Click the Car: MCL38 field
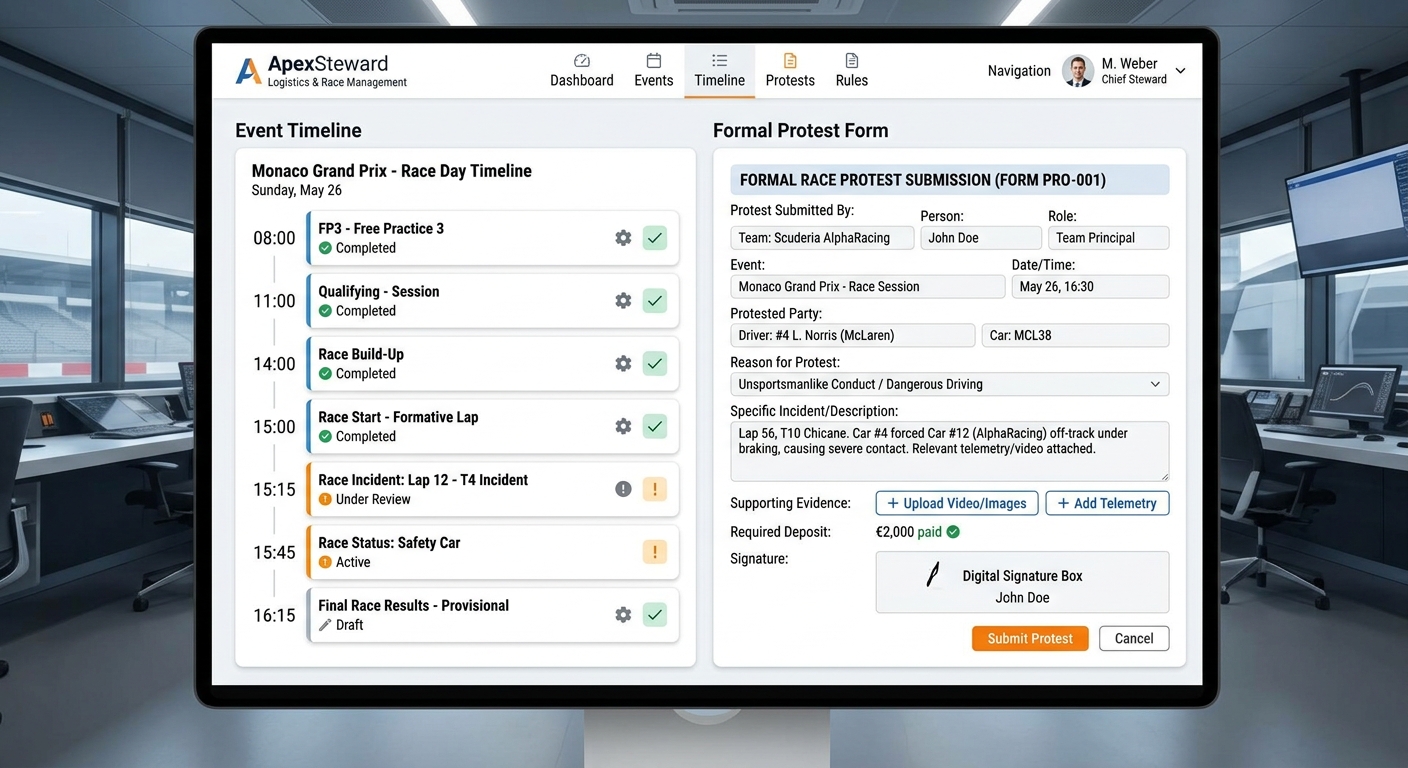This screenshot has height=768, width=1408. click(1075, 335)
